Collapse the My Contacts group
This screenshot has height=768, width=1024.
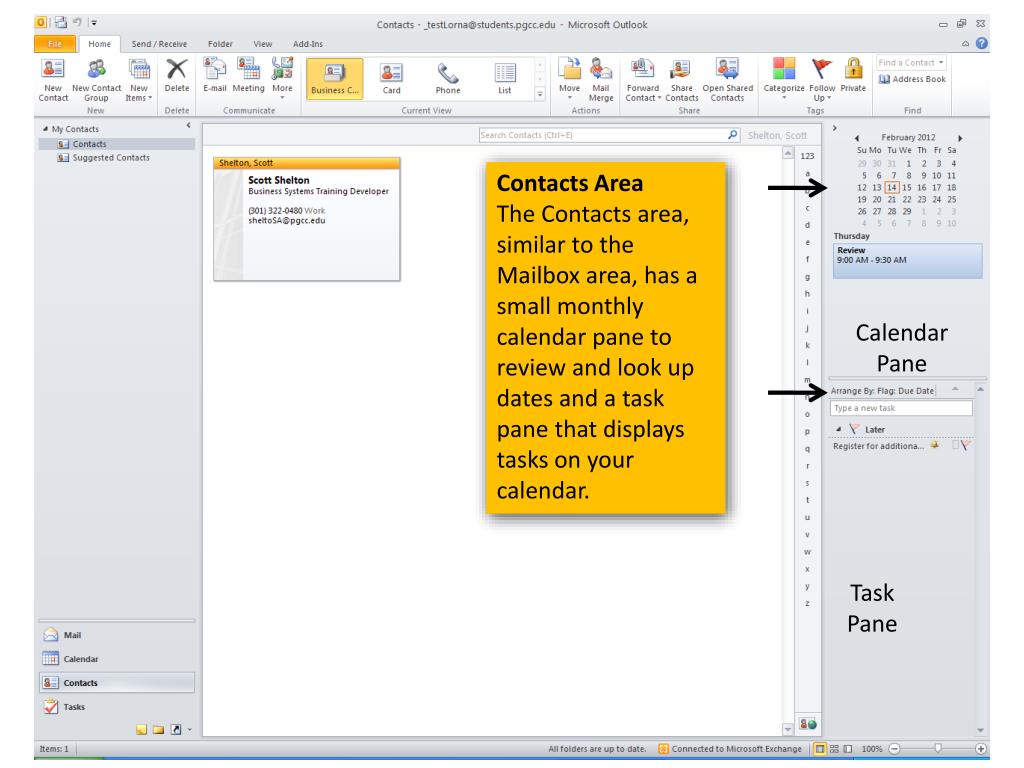point(45,129)
